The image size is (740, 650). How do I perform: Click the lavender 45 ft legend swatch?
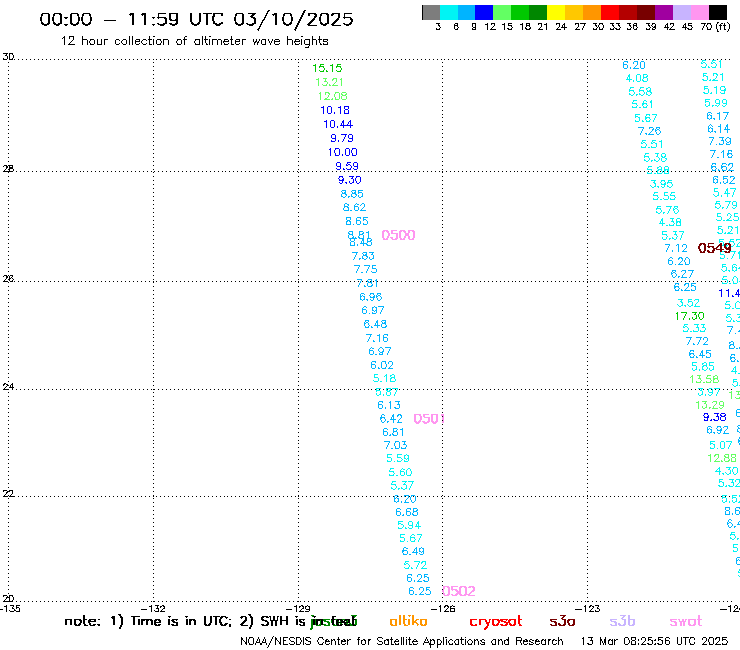coord(682,12)
